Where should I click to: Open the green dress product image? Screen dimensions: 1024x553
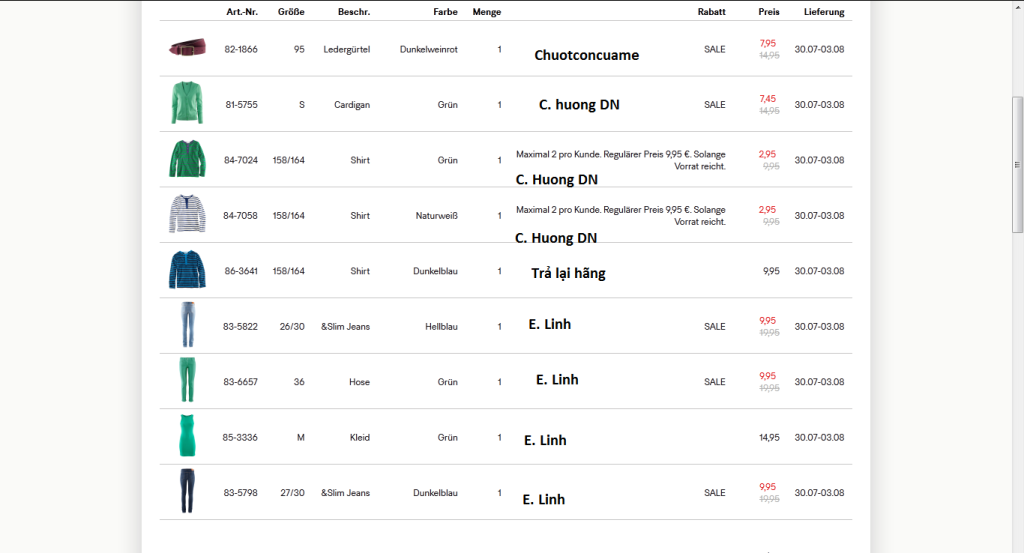click(x=187, y=436)
